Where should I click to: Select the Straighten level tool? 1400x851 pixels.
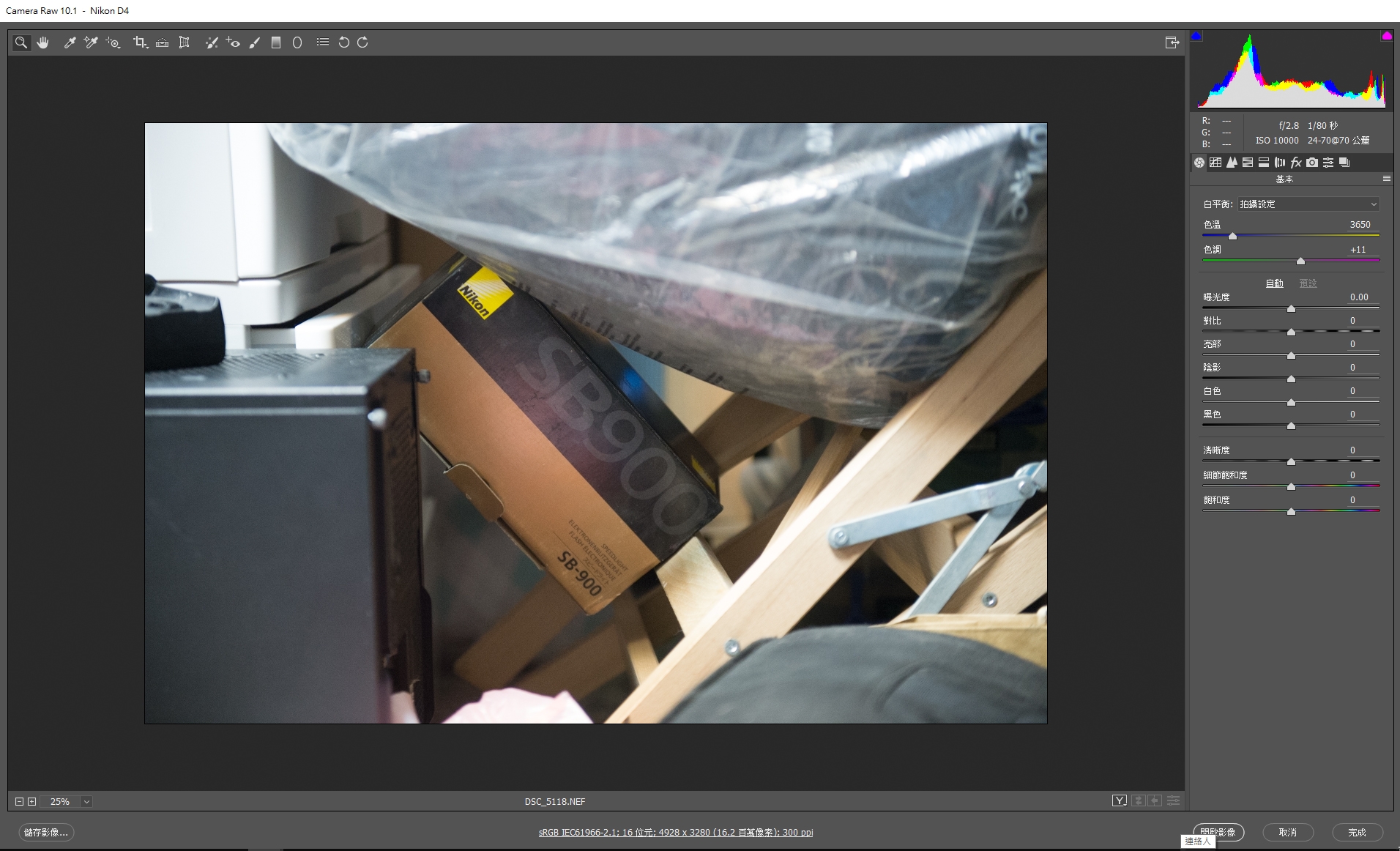163,42
